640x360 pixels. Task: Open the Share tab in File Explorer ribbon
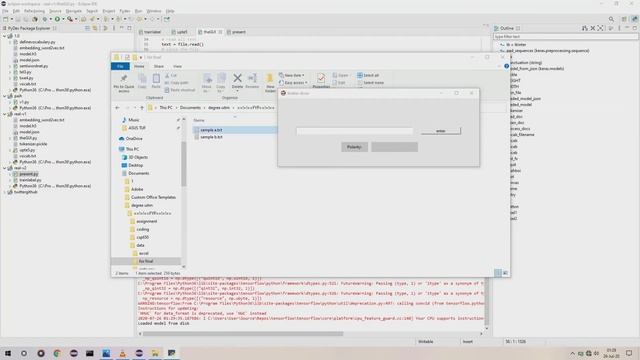(x=159, y=66)
